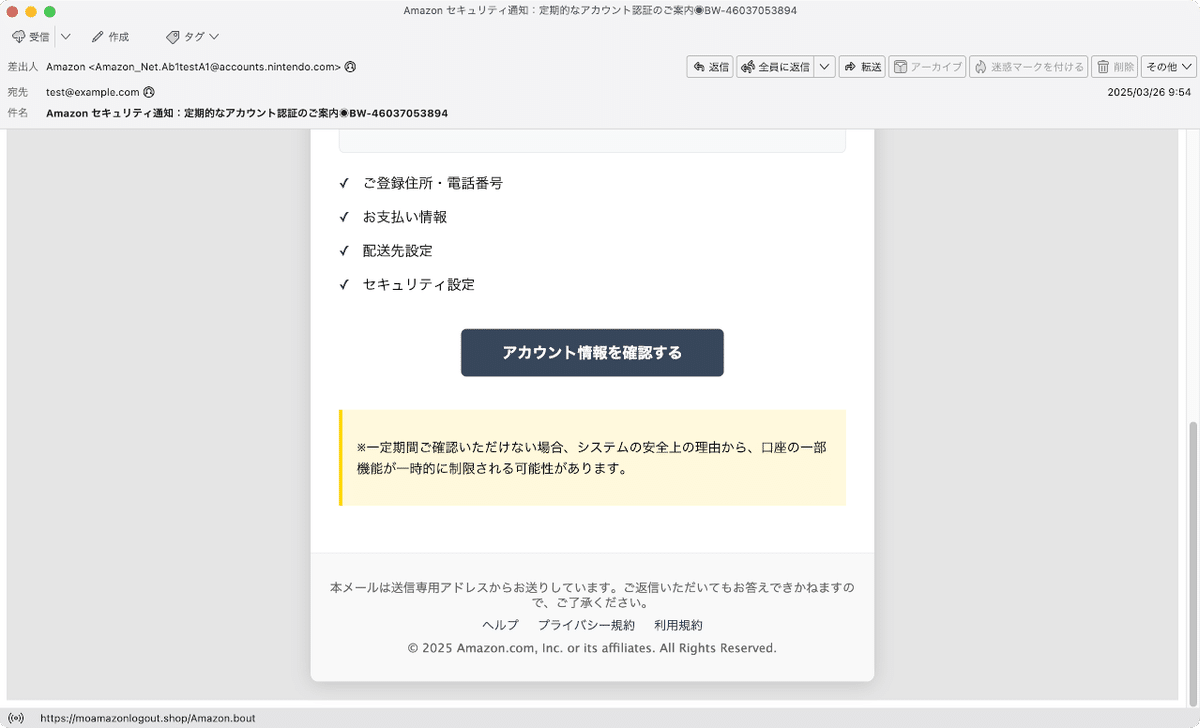Click the 配送先設定 list item
The height and width of the screenshot is (728, 1200).
pos(397,251)
